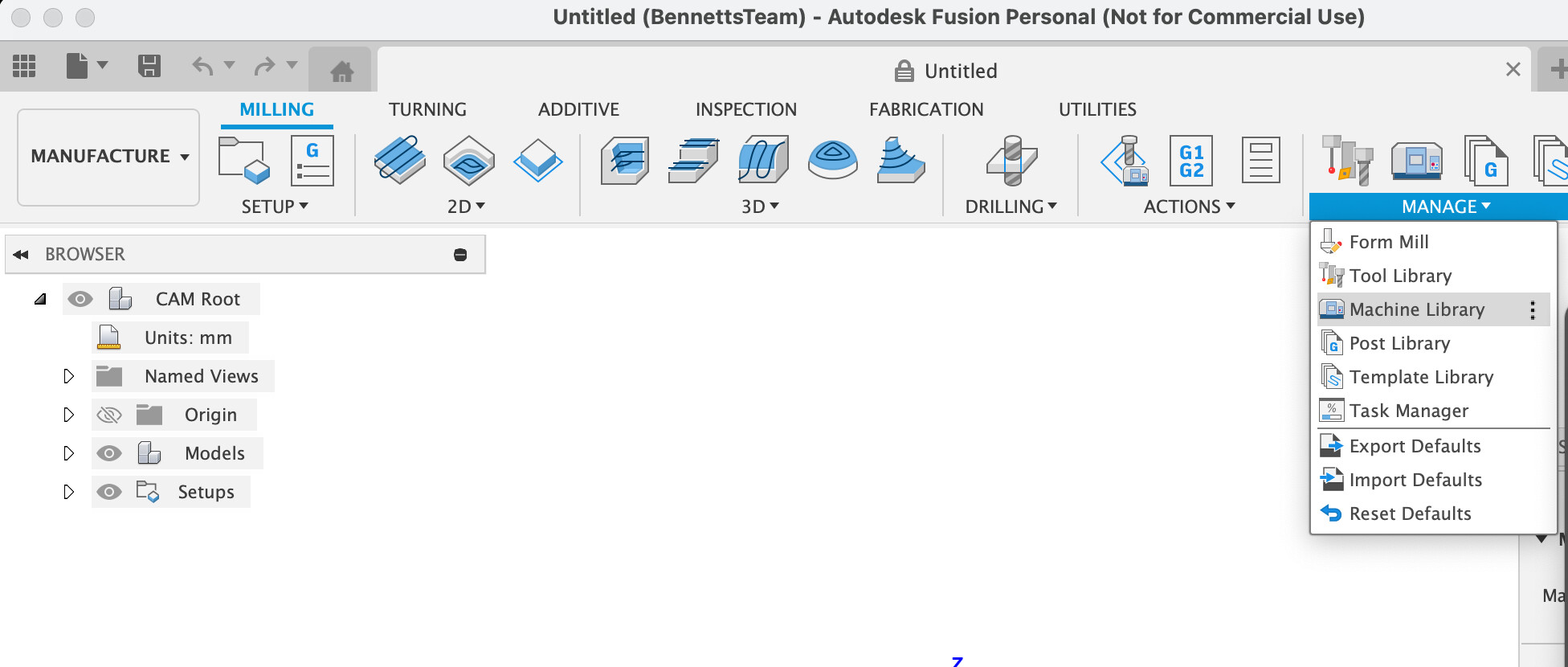Screen dimensions: 1568x667
Task: Click the Simulate icon in Actions
Action: click(1125, 160)
